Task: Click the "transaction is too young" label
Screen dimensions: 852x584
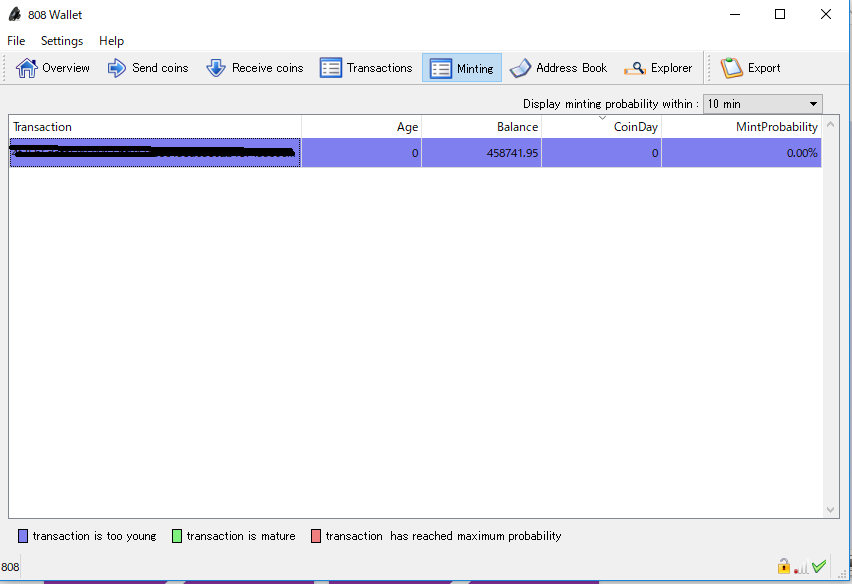Action: click(x=95, y=536)
